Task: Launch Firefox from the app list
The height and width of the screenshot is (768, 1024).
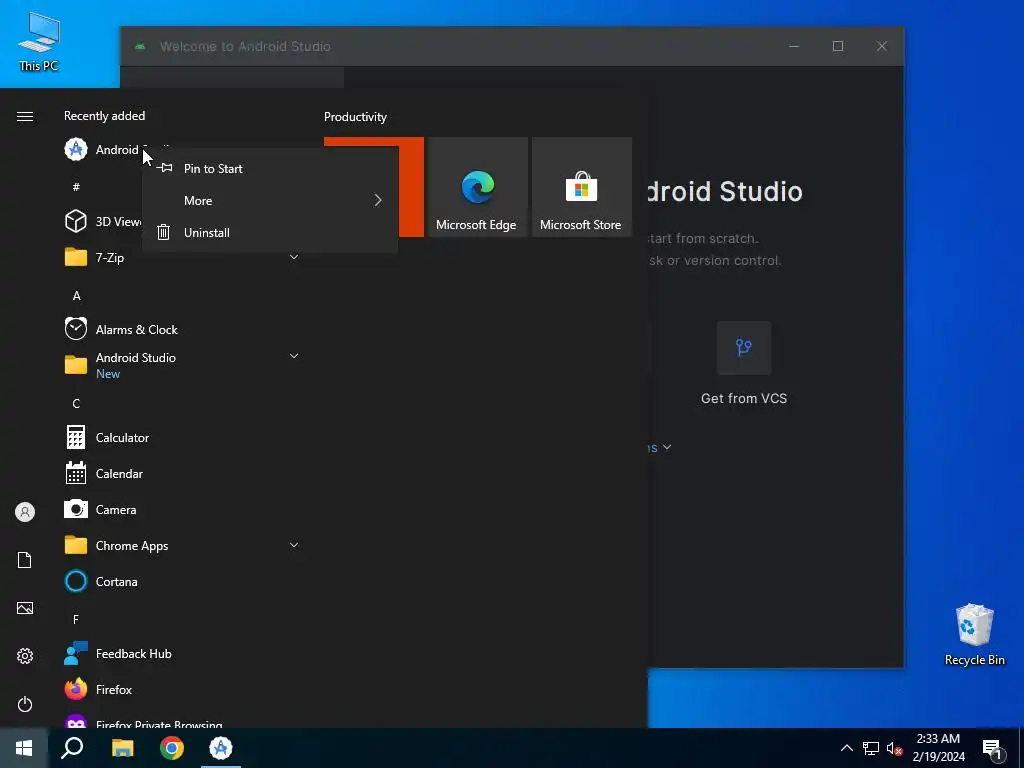Action: pos(183,690)
